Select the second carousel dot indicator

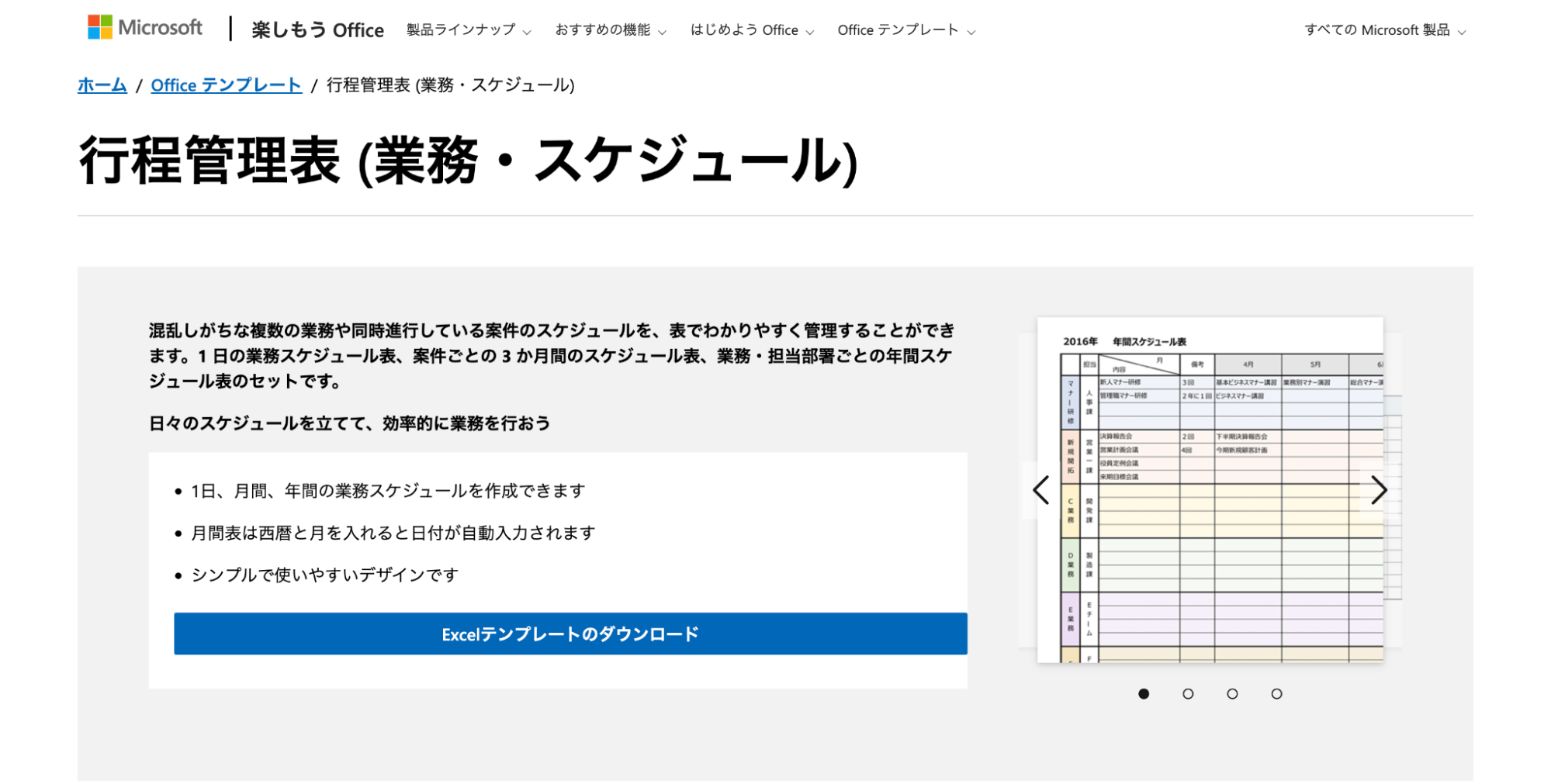[x=1188, y=694]
